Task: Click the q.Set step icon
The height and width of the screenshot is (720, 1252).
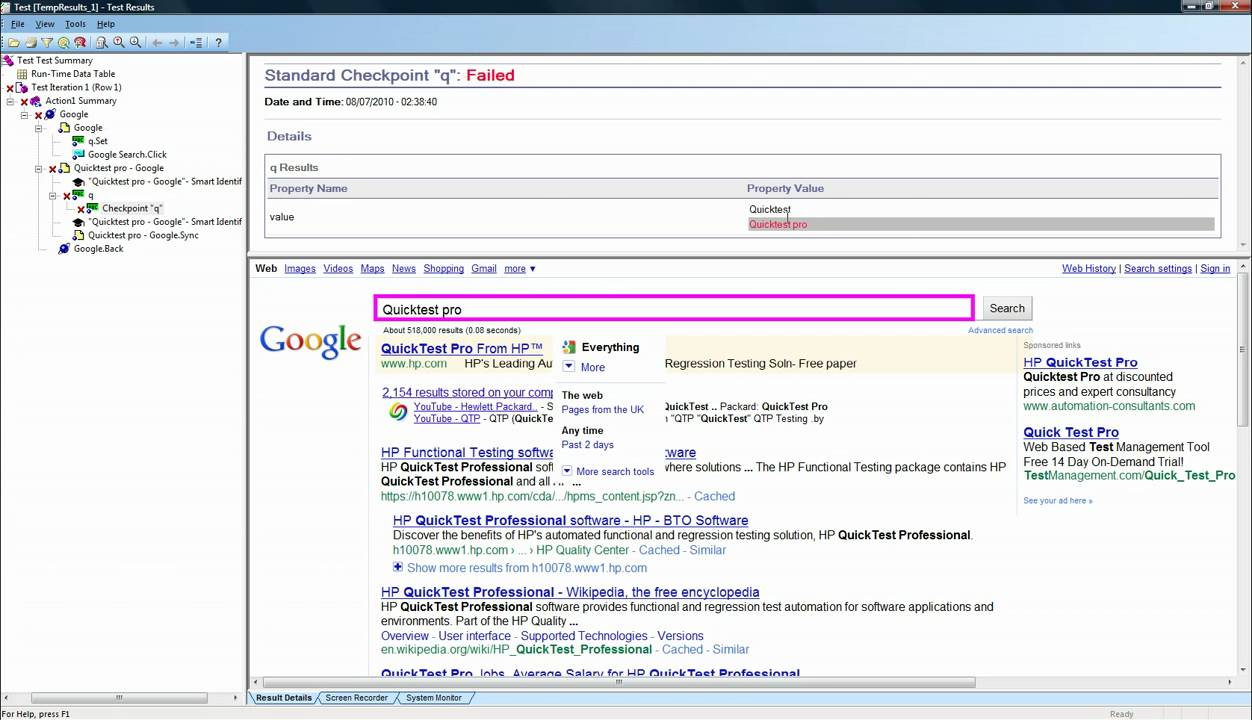Action: 78,141
